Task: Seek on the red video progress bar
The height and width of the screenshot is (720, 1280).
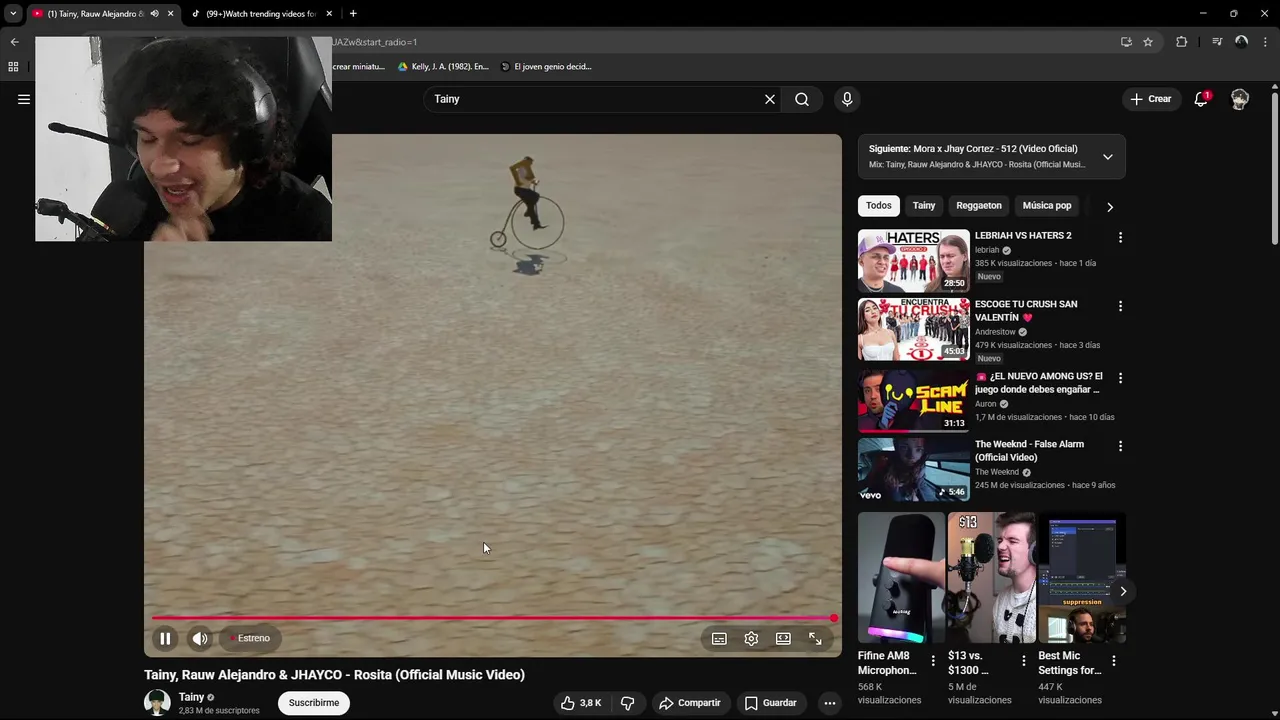Action: (493, 618)
